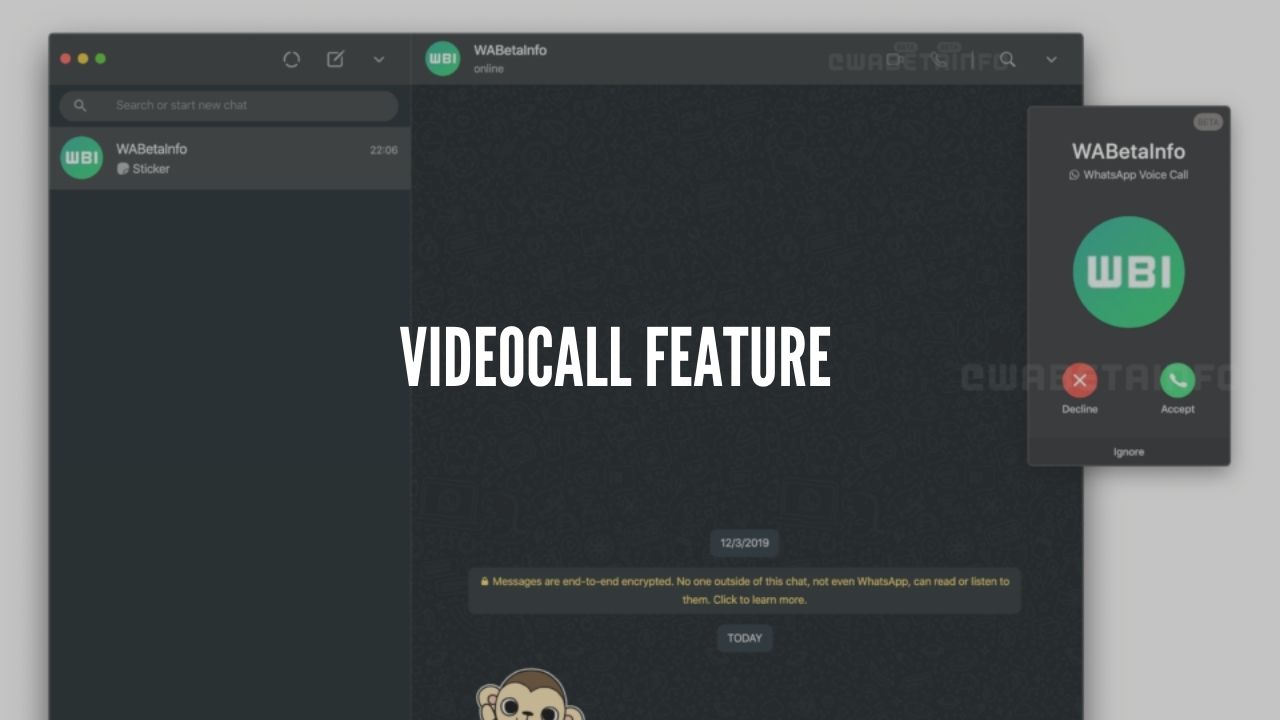Image resolution: width=1280 pixels, height=720 pixels.
Task: Click the search icon in the sidebar
Action: (80, 105)
